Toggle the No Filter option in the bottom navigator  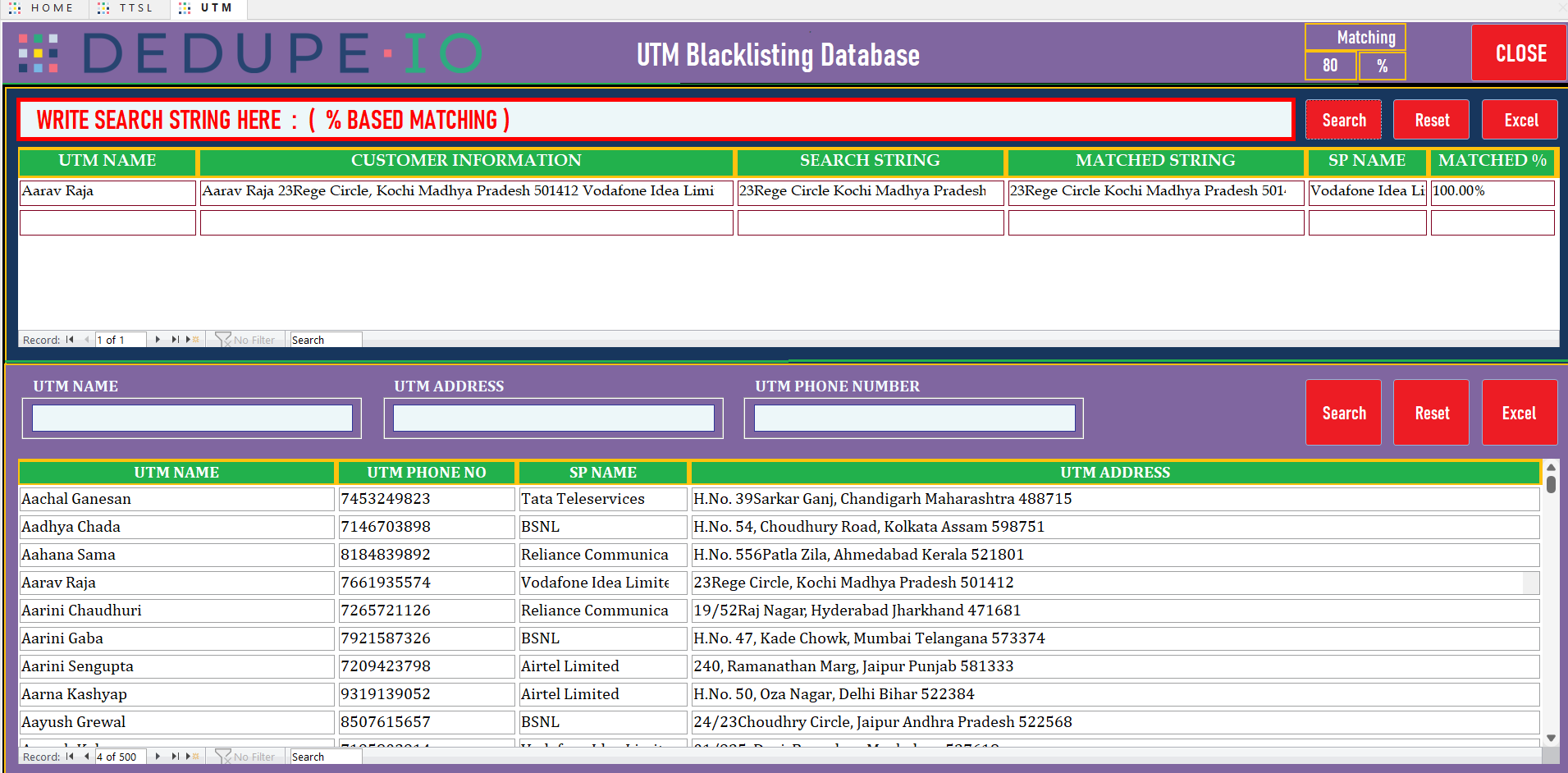[x=246, y=756]
